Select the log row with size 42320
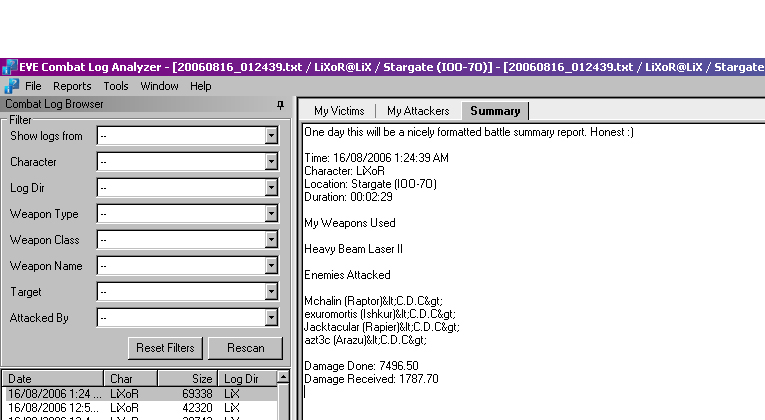The width and height of the screenshot is (765, 420). pos(141,408)
